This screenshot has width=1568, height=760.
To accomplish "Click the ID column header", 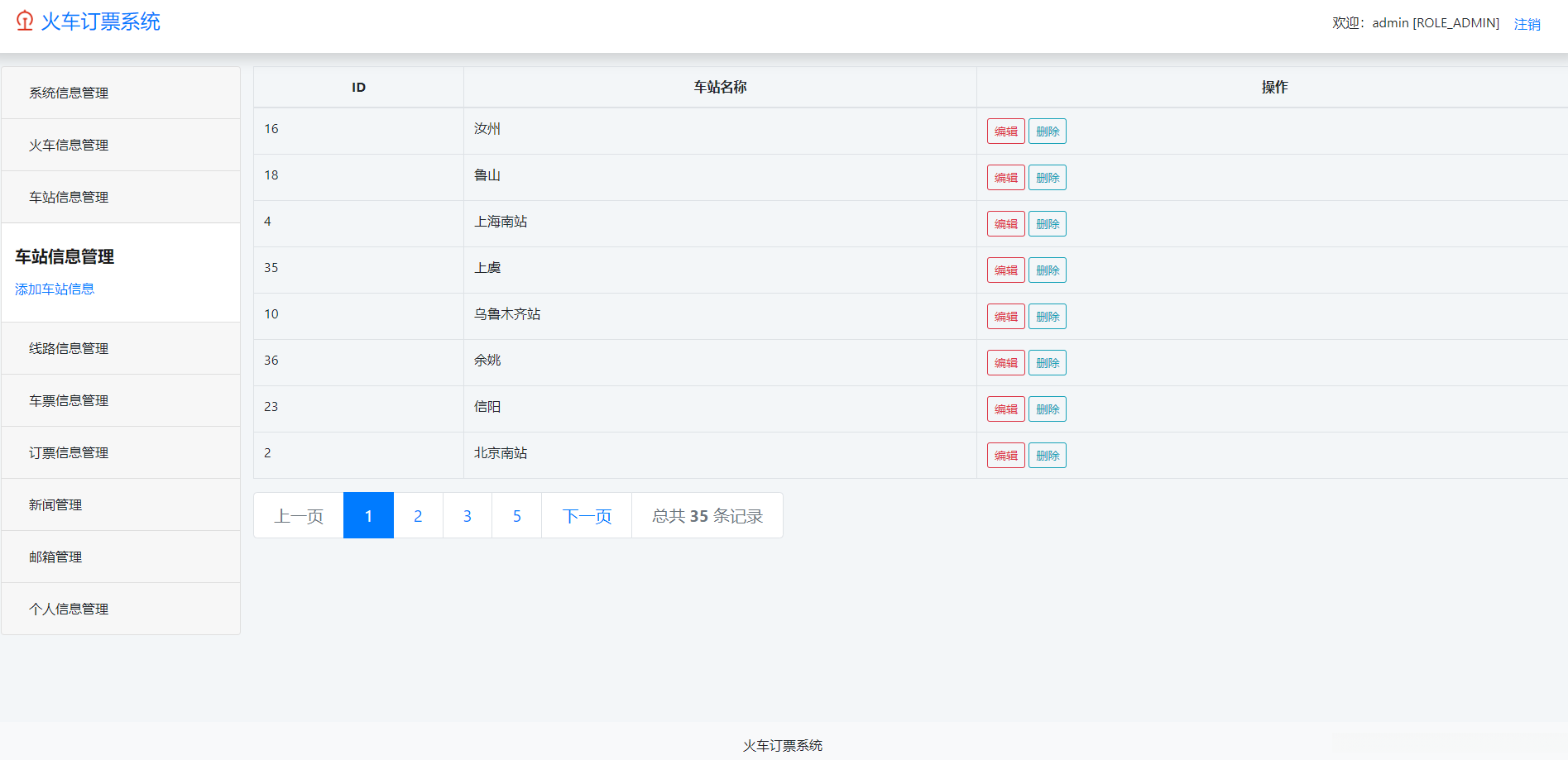I will pyautogui.click(x=358, y=87).
